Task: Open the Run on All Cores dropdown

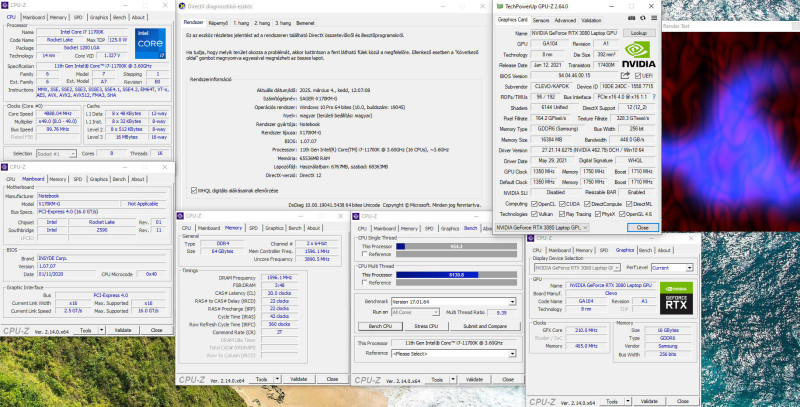Action: (x=415, y=312)
